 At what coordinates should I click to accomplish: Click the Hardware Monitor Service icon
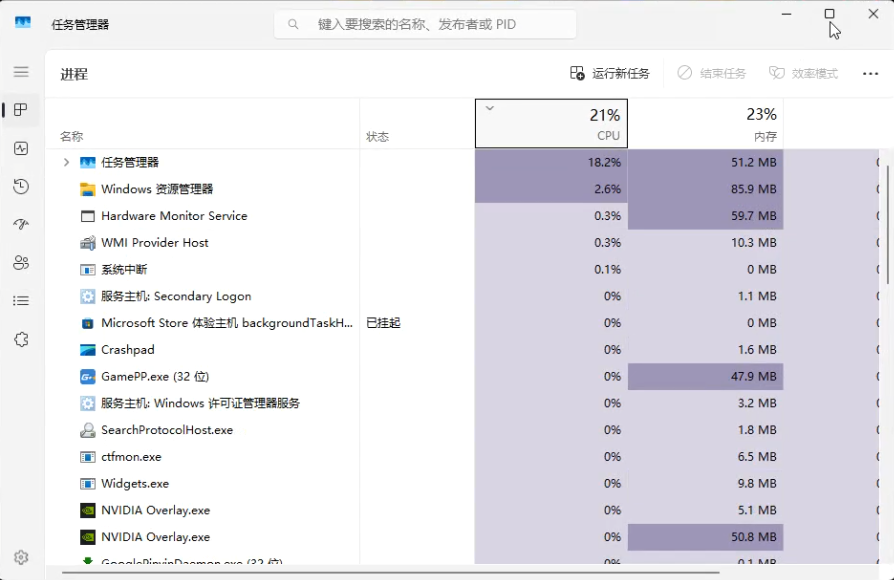[x=87, y=216]
